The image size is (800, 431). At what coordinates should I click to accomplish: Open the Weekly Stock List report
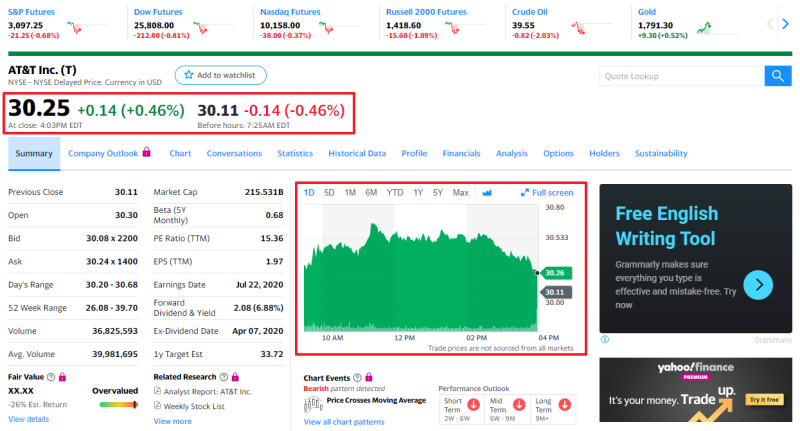click(194, 407)
